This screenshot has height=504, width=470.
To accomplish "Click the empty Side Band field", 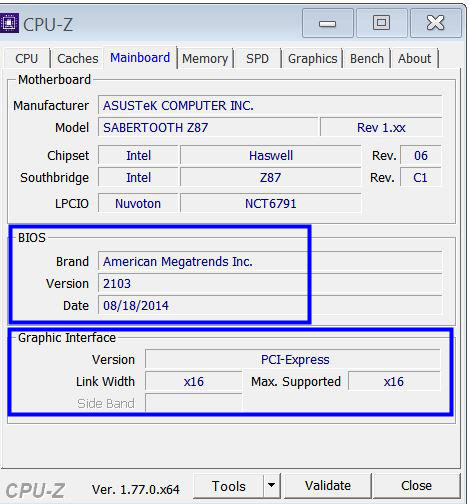I will click(x=194, y=403).
